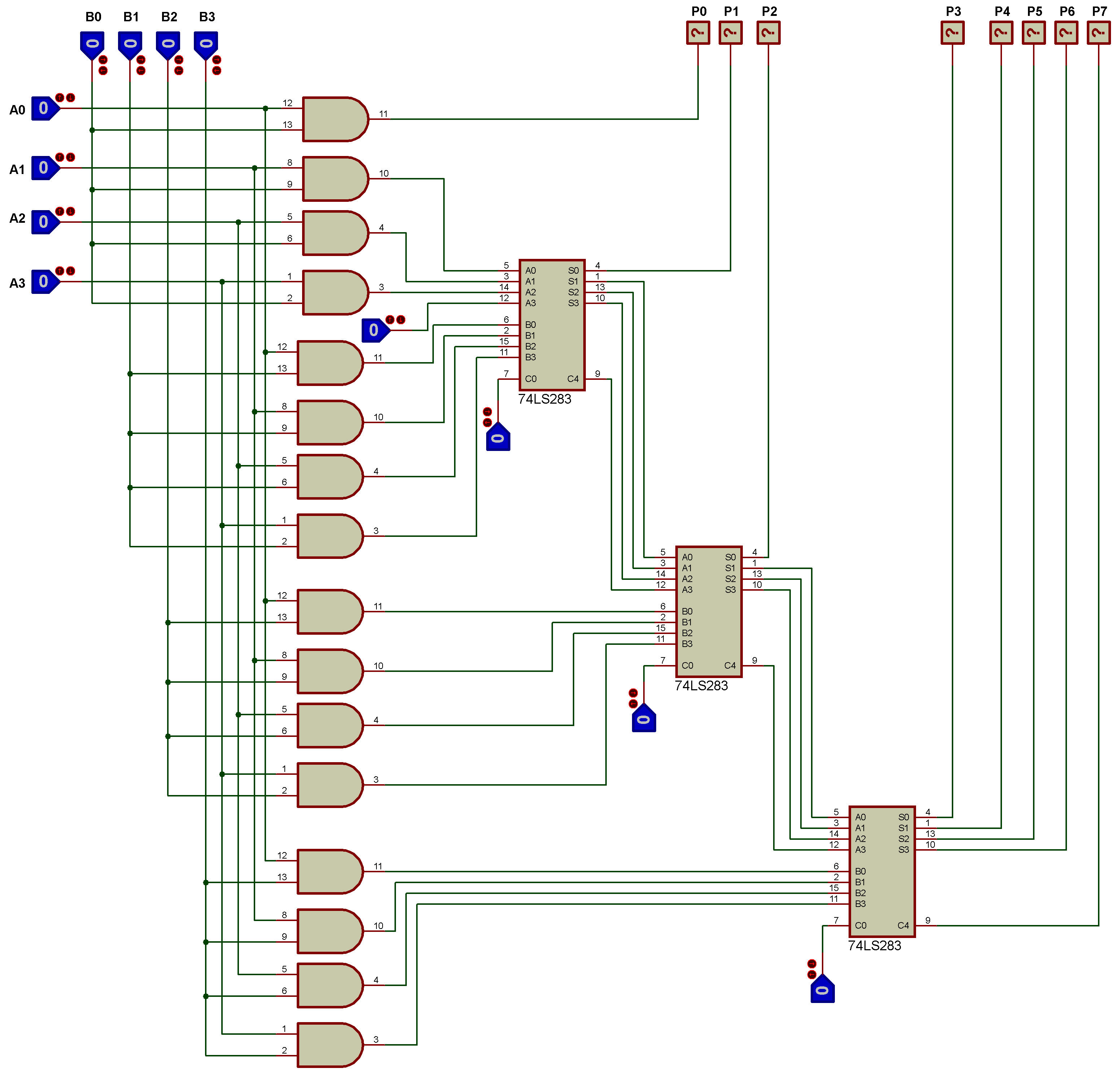Select the first 74LS283 adder chip
Viewport: 1120px width, 1077px height.
[x=552, y=325]
